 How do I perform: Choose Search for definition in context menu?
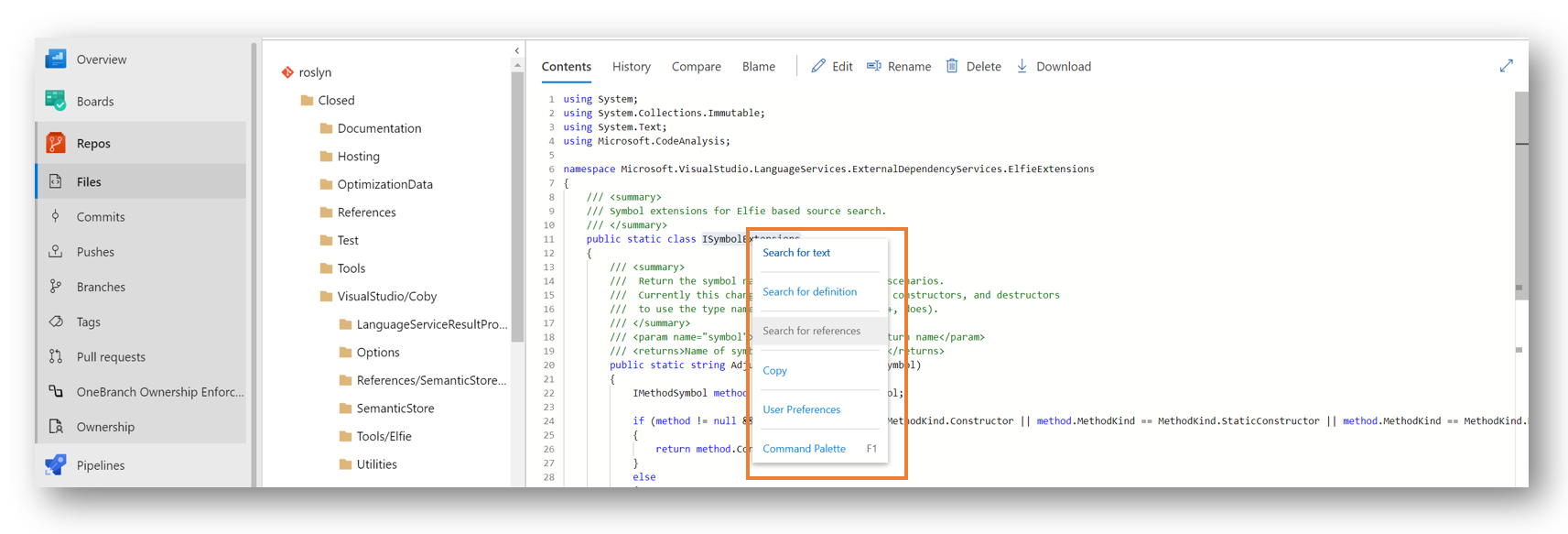coord(809,292)
